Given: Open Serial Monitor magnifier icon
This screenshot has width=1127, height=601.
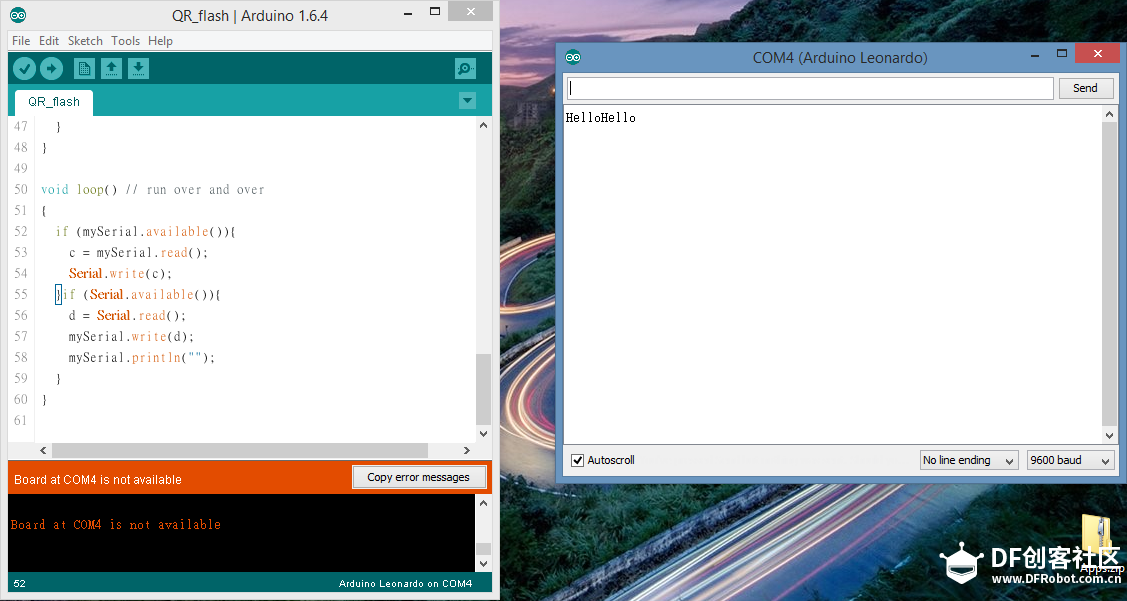Looking at the screenshot, I should [x=465, y=68].
